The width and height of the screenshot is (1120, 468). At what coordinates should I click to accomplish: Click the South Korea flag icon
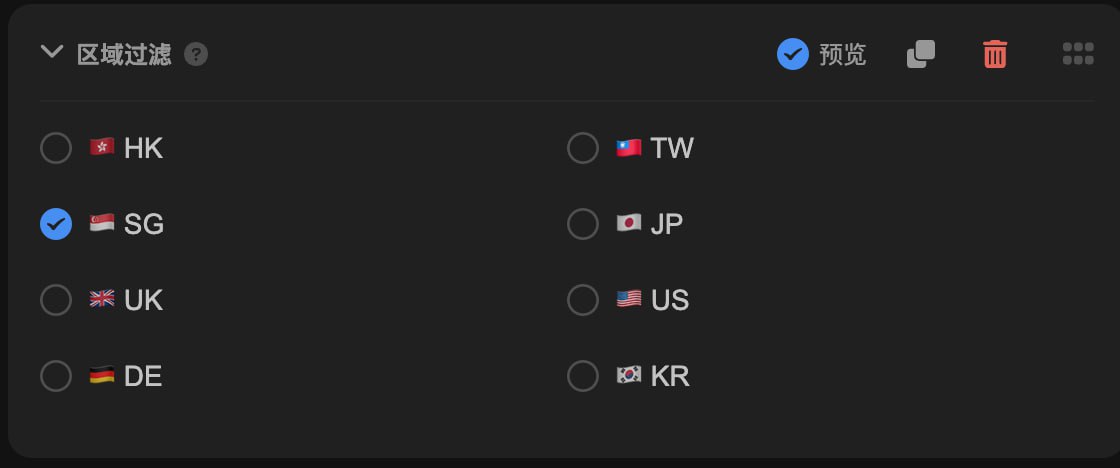(x=629, y=375)
